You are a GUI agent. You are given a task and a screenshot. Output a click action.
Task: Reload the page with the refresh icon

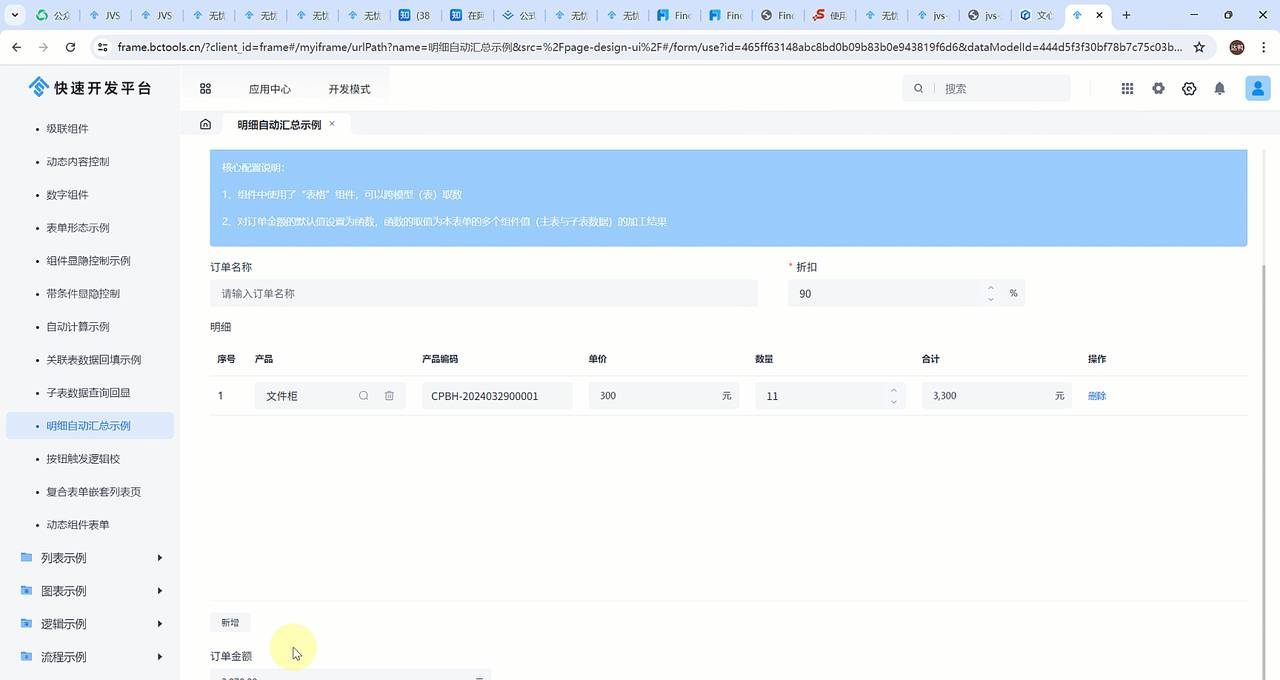[x=70, y=46]
